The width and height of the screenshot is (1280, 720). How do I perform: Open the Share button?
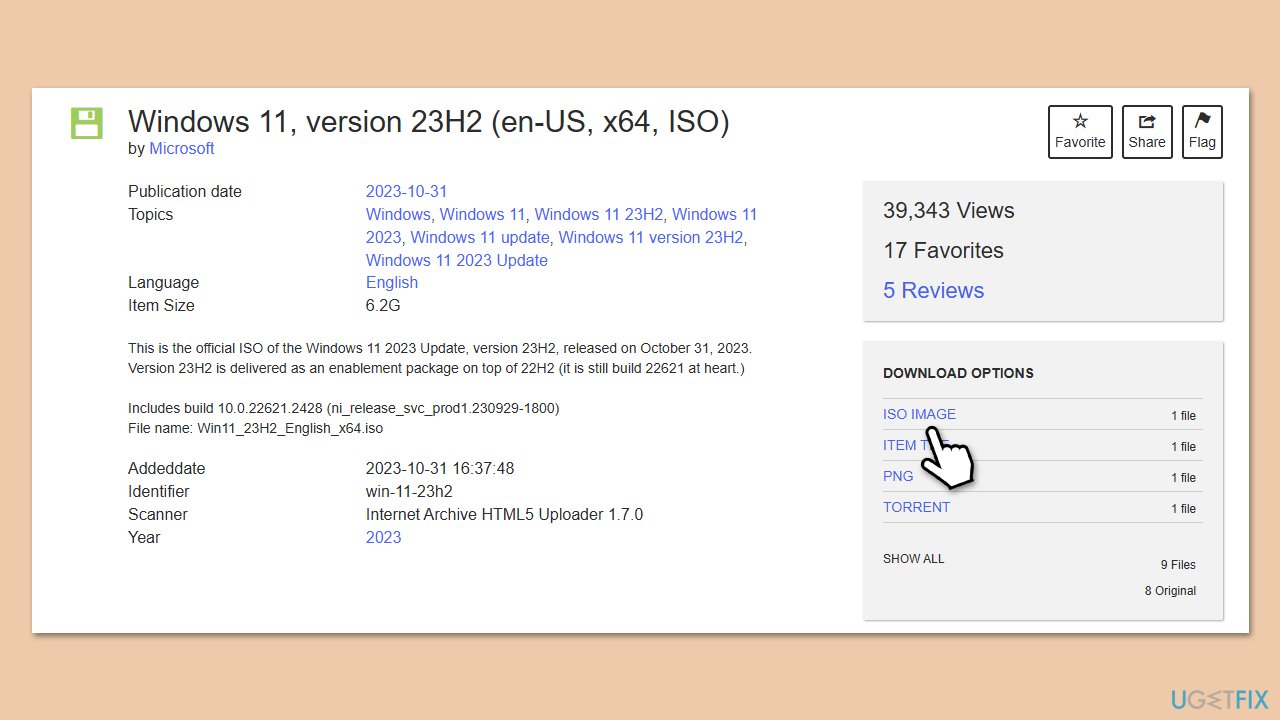click(x=1147, y=132)
